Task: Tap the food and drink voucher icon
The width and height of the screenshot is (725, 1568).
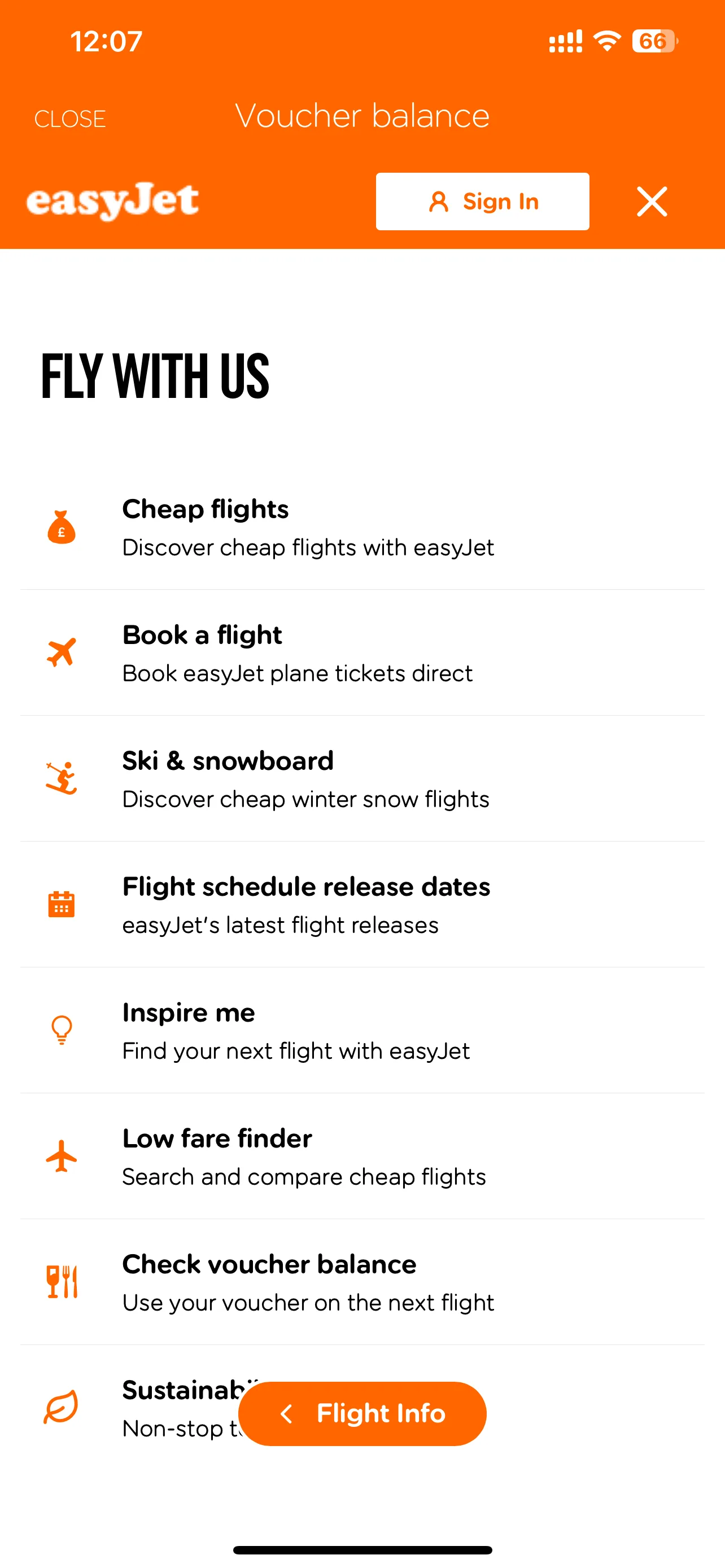Action: pos(62,1281)
